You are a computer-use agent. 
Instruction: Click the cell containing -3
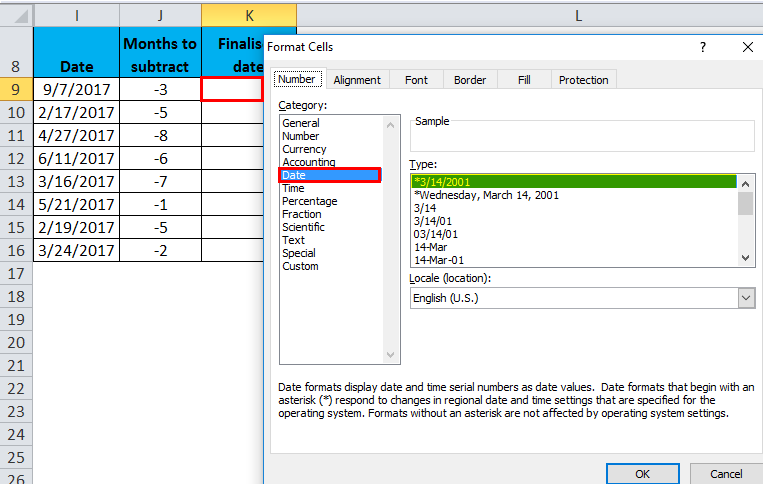[160, 90]
